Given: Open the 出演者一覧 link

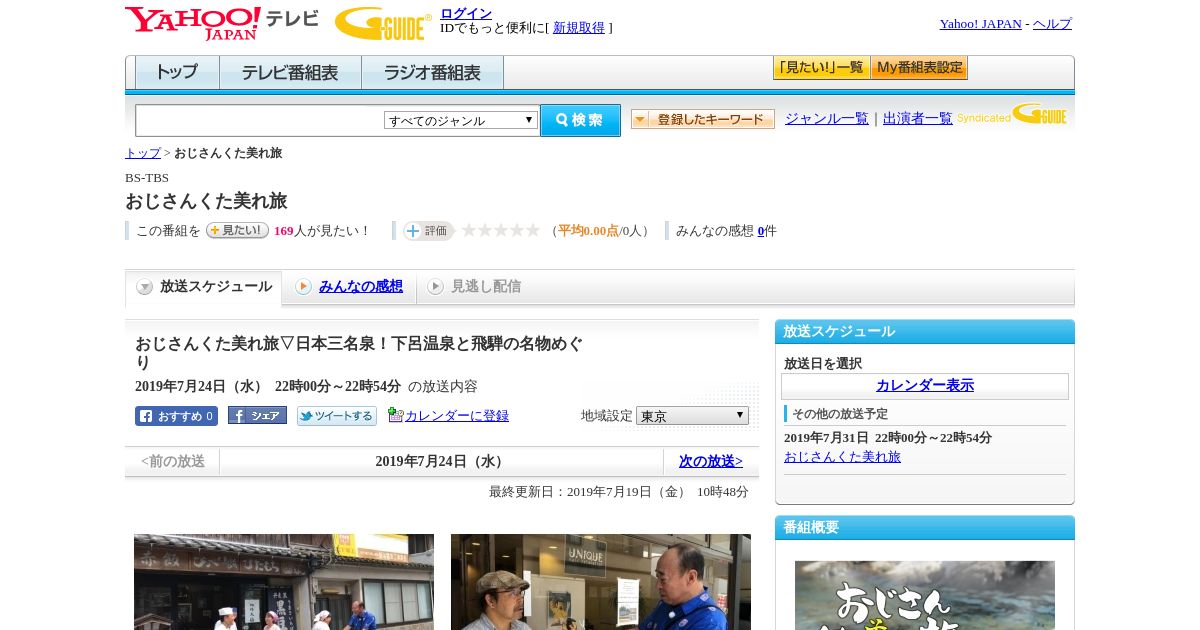Looking at the screenshot, I should pyautogui.click(x=918, y=118).
